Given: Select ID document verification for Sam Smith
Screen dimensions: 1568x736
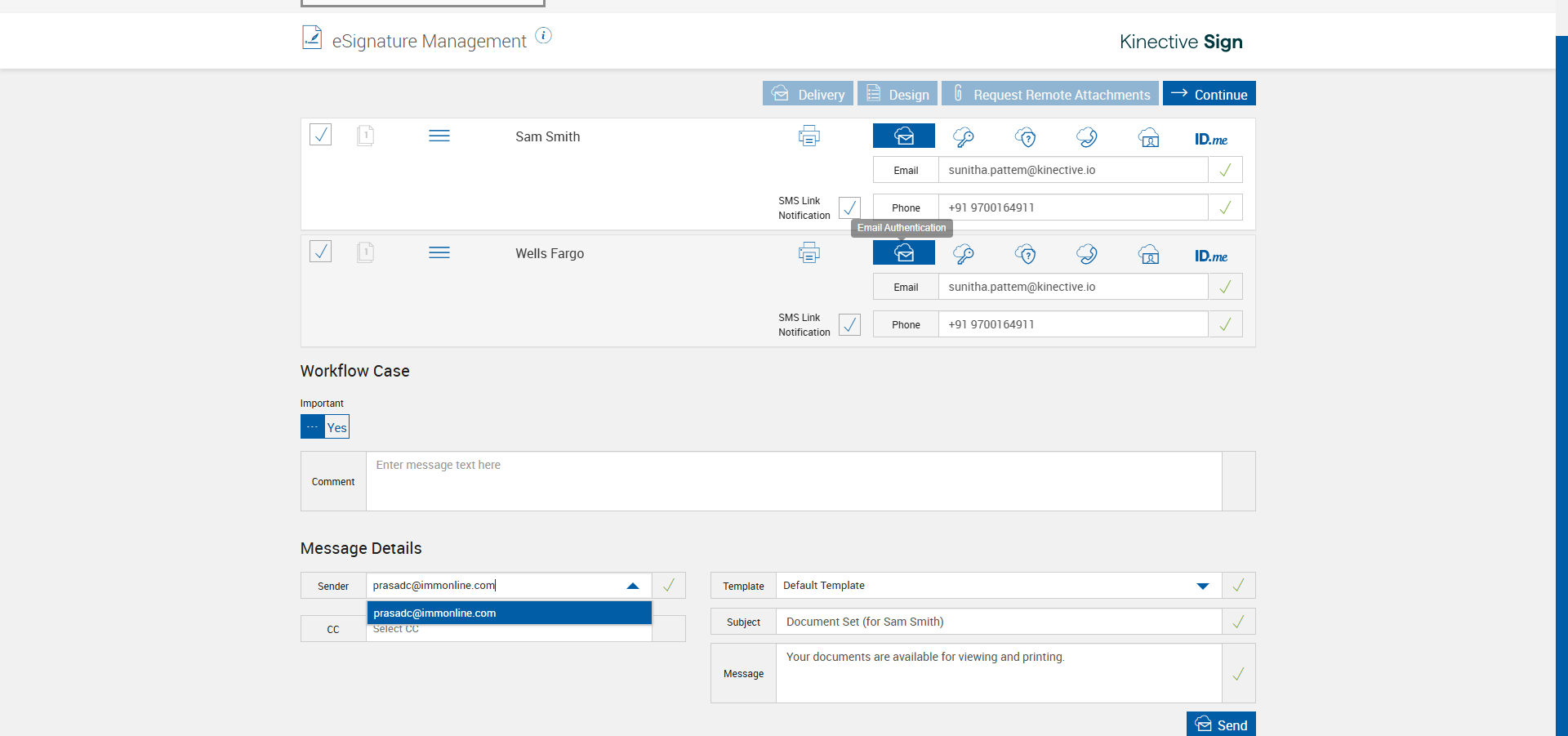Looking at the screenshot, I should coord(1149,137).
